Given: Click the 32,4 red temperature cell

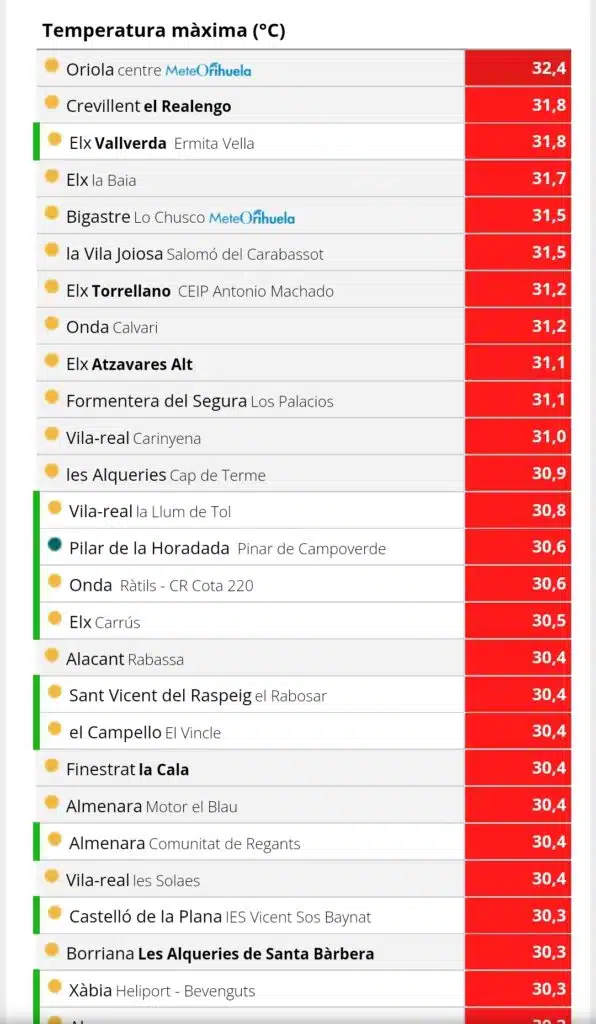Looking at the screenshot, I should pyautogui.click(x=518, y=68).
